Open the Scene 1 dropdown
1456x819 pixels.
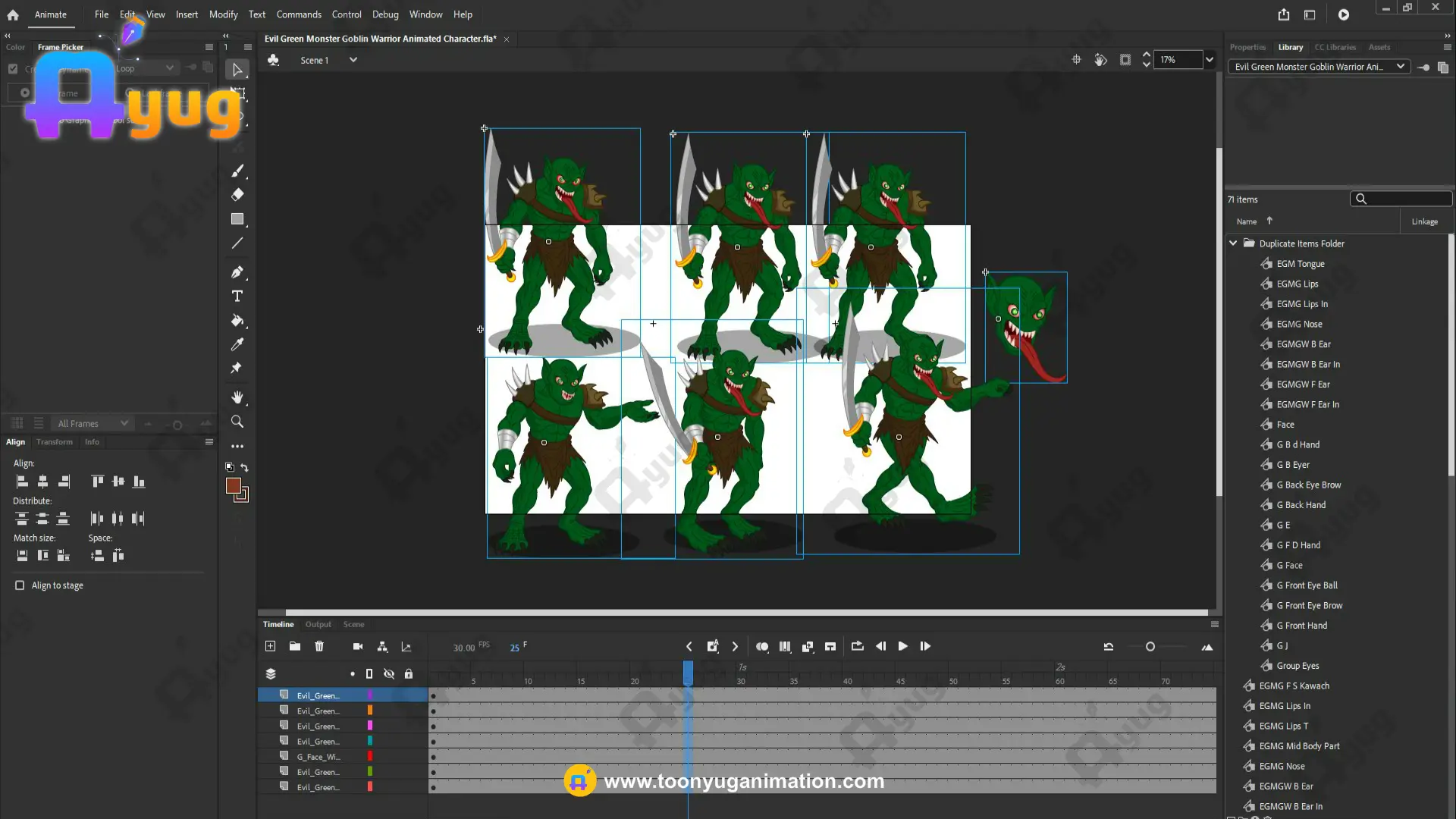coord(353,60)
